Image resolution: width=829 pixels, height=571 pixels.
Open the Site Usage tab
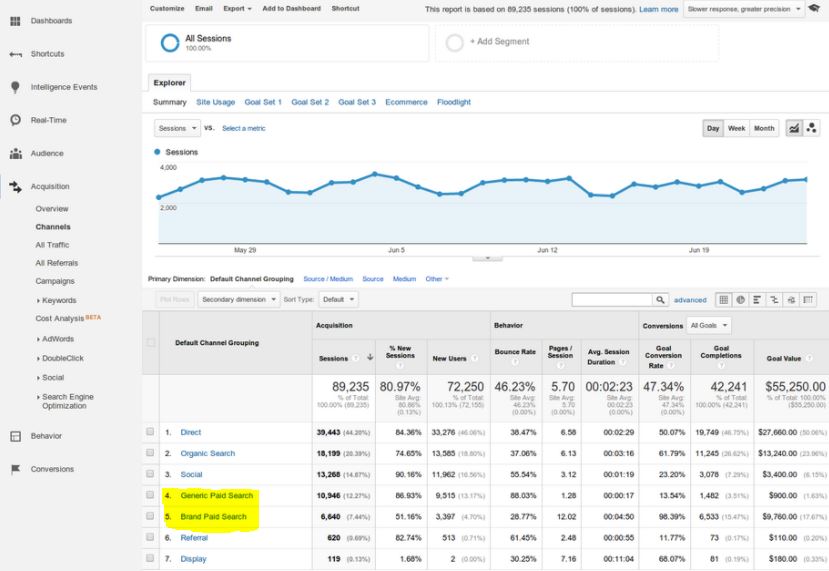pos(215,102)
